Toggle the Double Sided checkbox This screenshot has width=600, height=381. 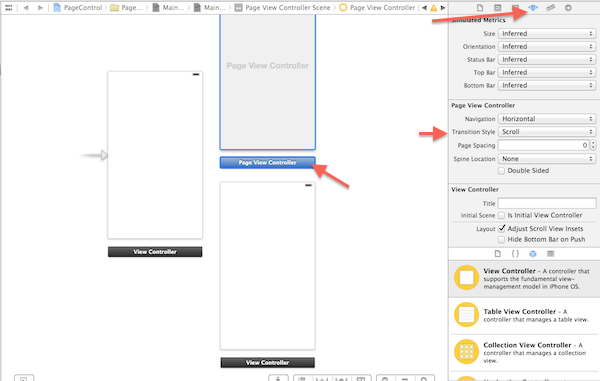coord(501,171)
